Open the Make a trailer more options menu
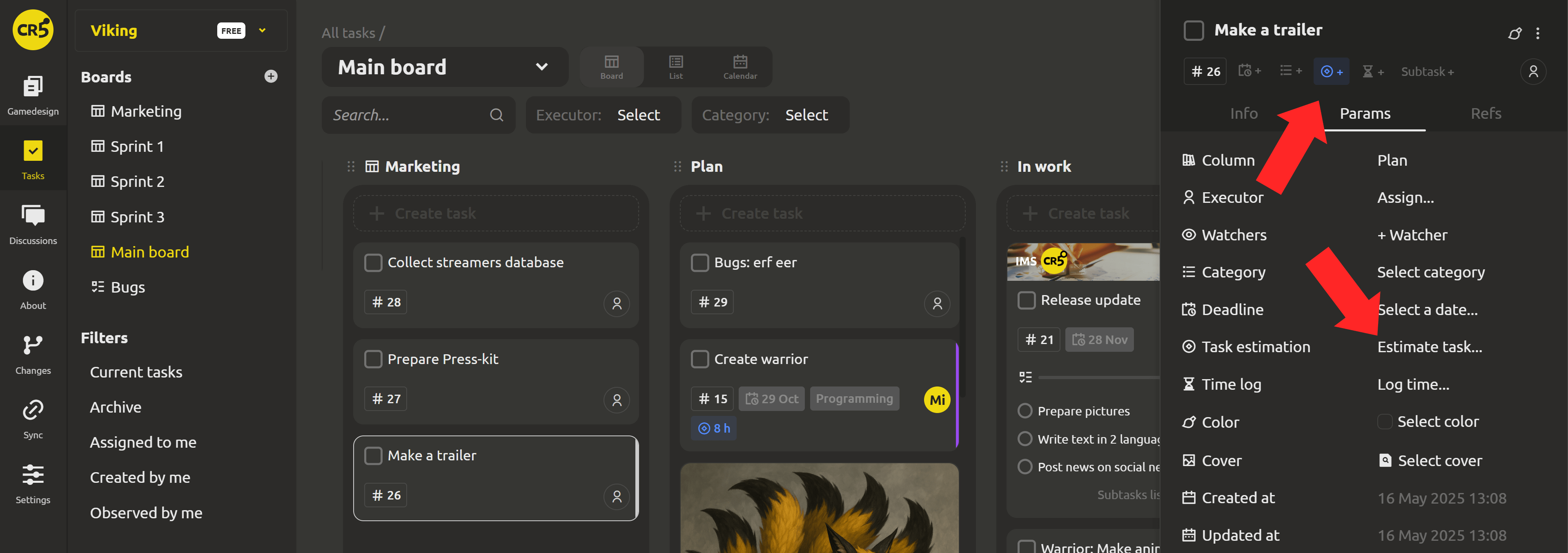Screen dimensions: 1568x553 [1537, 33]
